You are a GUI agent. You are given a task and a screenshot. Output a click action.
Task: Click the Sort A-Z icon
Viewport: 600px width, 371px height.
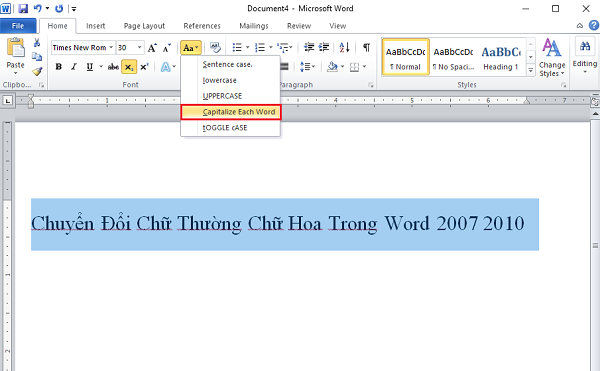pyautogui.click(x=344, y=47)
